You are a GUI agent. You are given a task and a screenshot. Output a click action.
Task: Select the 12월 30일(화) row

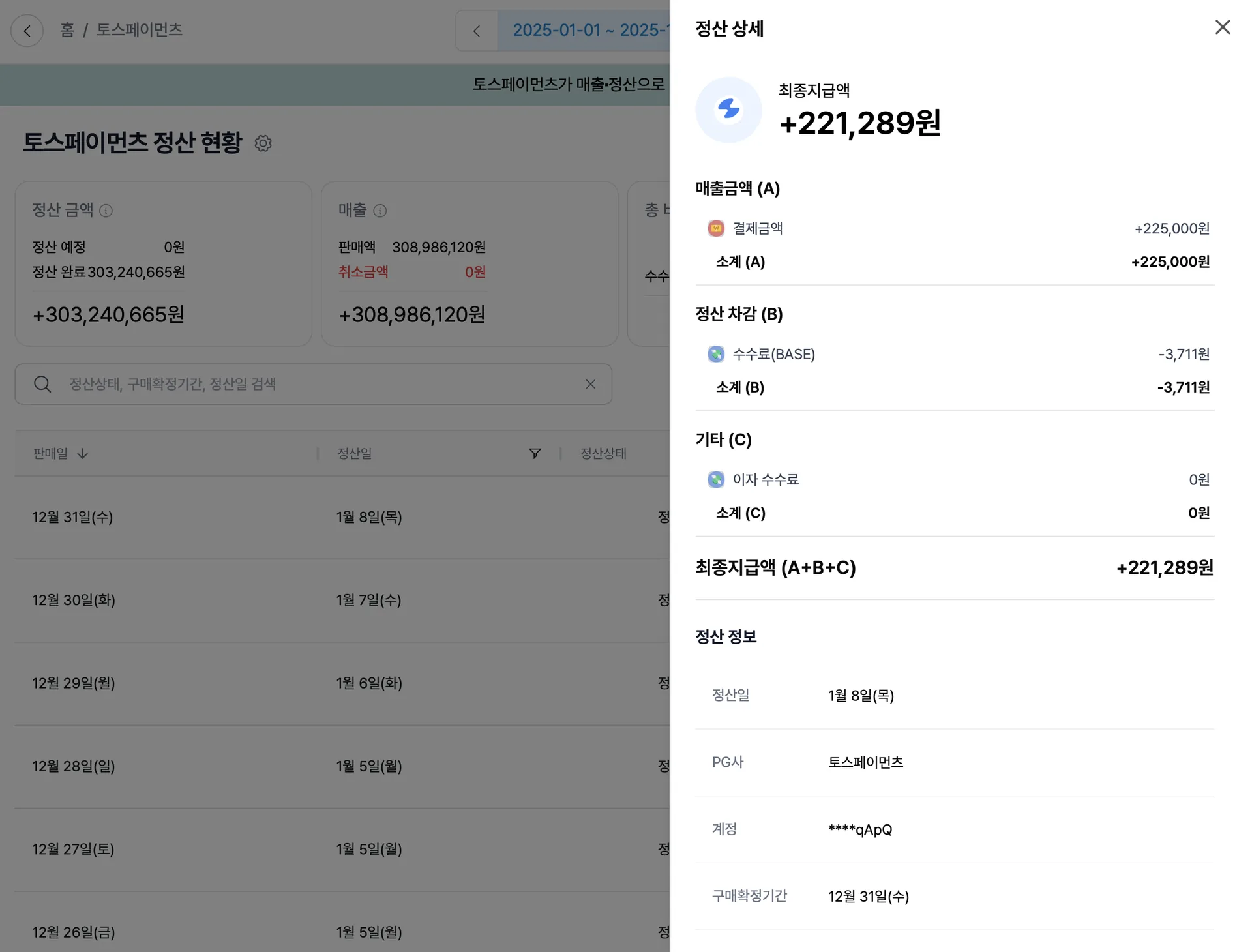pos(342,600)
